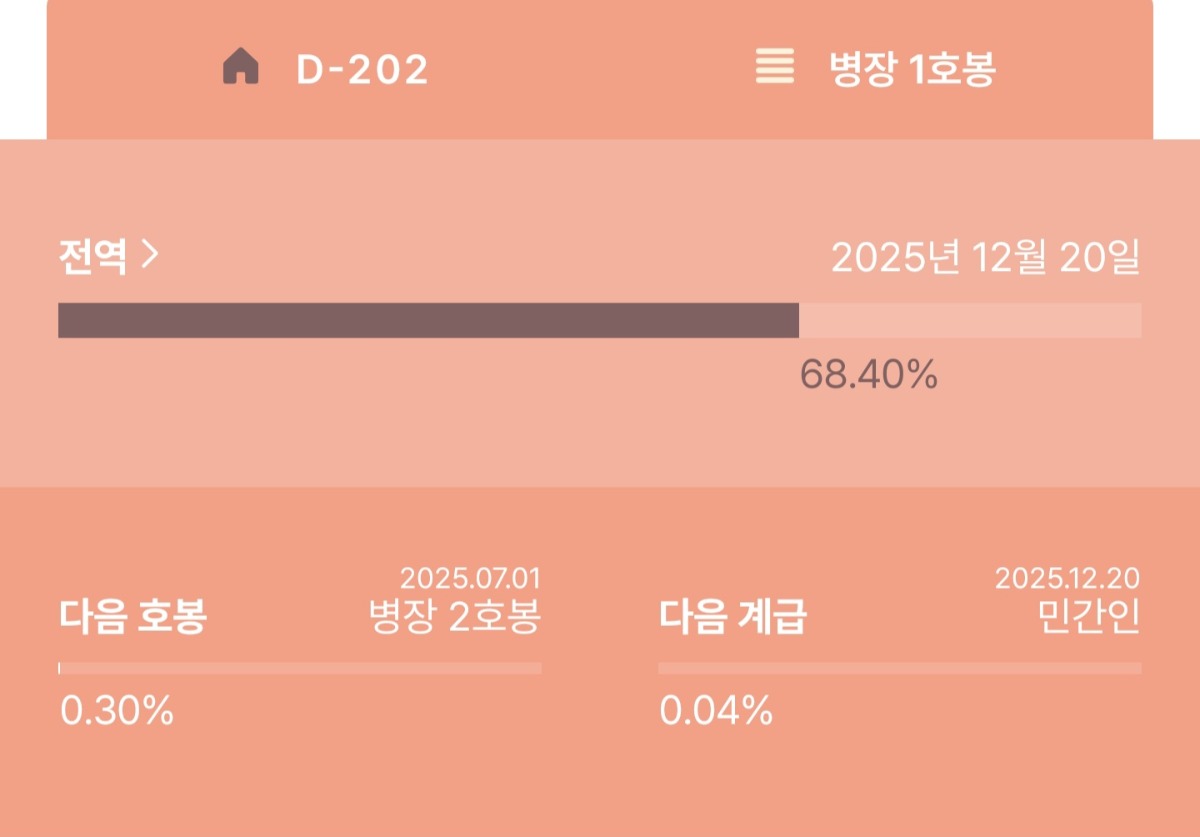Screen dimensions: 1200x837
Task: Tap the 2025.07.01 next pay-grade date
Action: tap(470, 578)
